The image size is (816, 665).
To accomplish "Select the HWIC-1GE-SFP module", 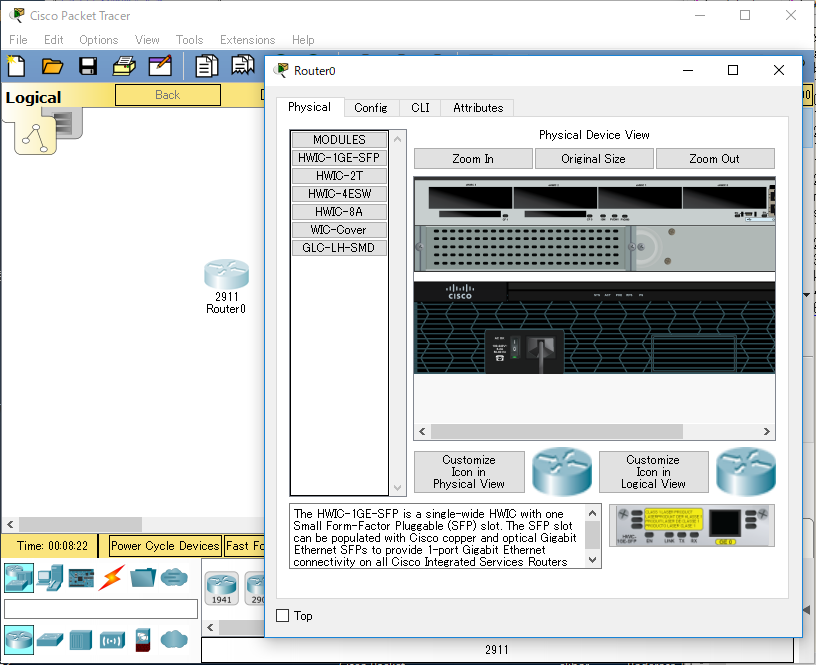I will tap(339, 158).
